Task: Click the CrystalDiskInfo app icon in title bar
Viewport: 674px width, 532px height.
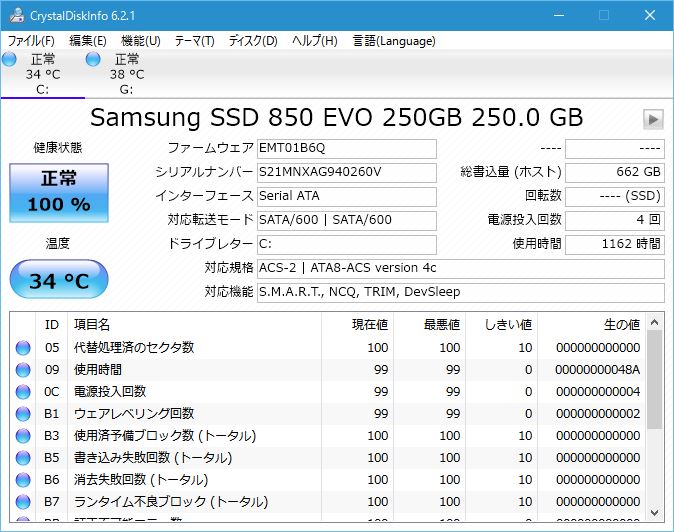Action: click(17, 15)
